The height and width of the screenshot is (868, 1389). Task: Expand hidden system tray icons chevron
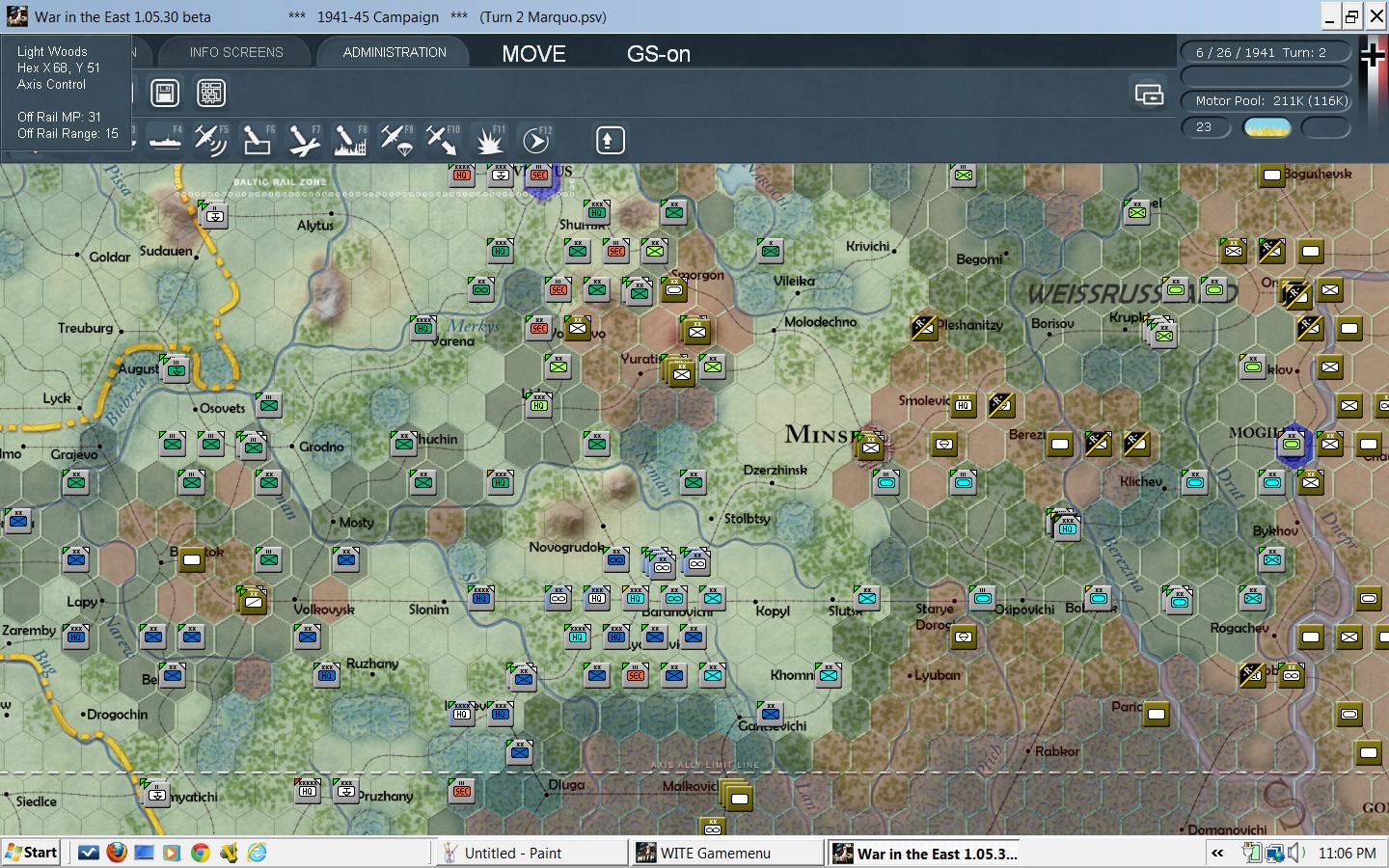tap(1217, 853)
